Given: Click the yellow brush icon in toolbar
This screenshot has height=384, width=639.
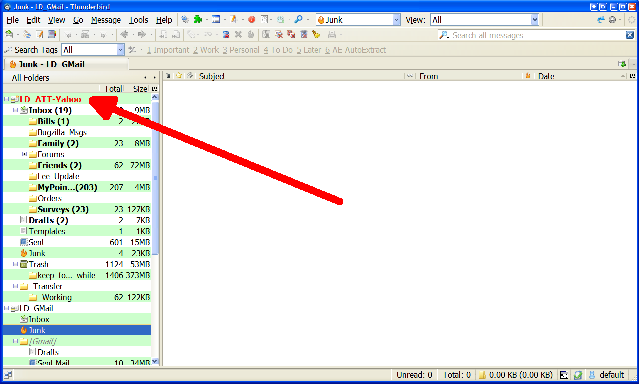Looking at the screenshot, I should click(x=316, y=35).
